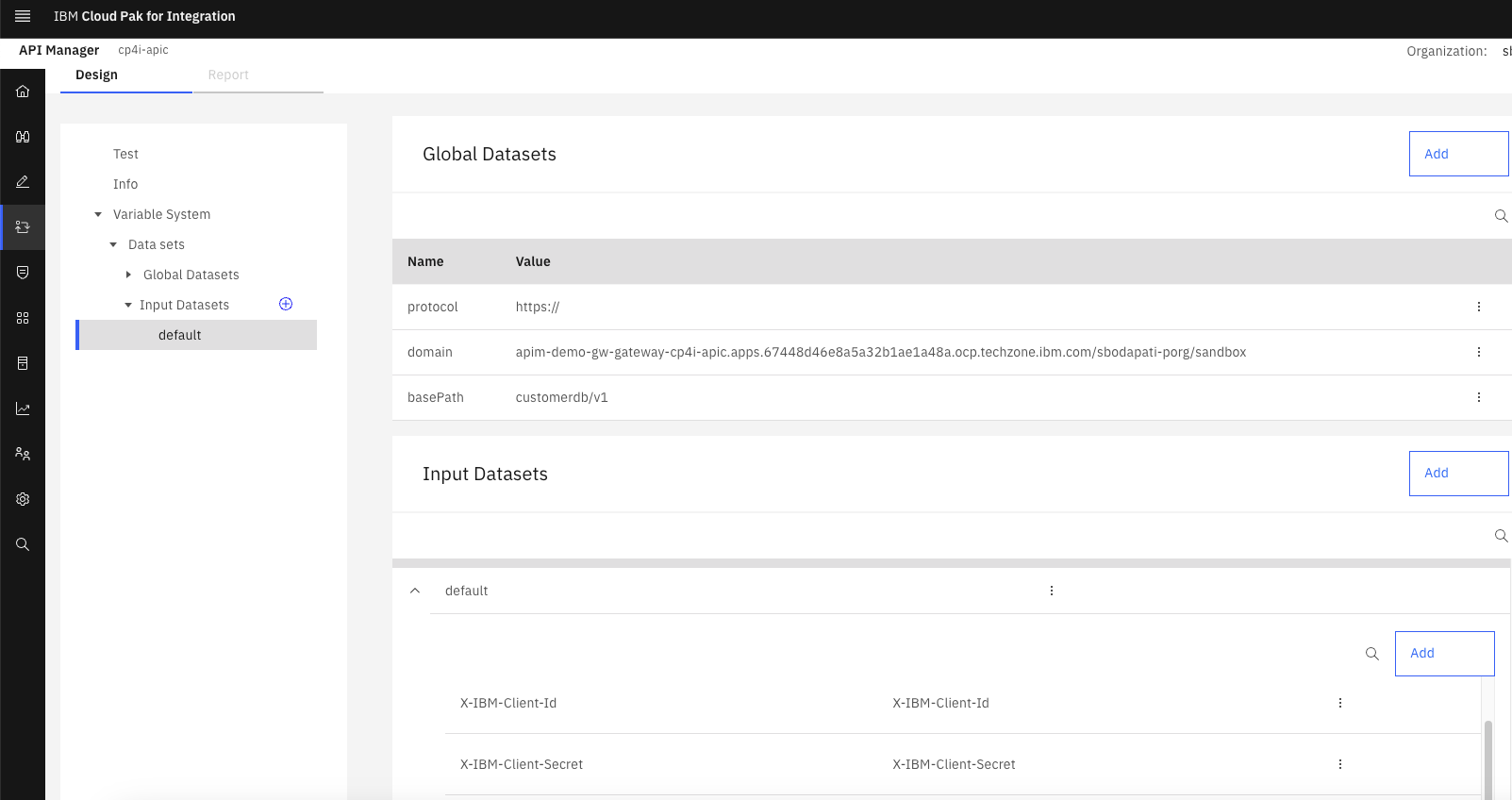Collapse the Variable System tree node
1512x800 pixels.
click(x=98, y=214)
